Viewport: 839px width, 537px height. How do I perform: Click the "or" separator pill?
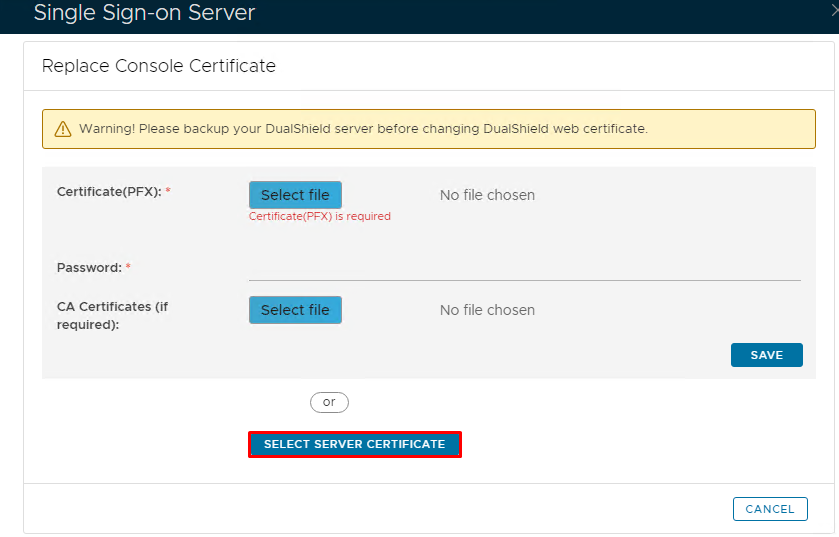coord(329,402)
